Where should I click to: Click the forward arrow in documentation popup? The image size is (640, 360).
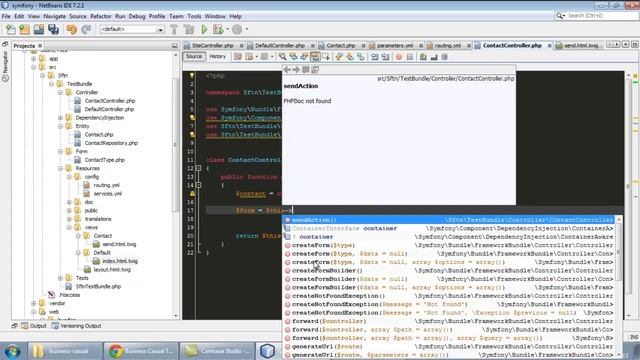coord(296,70)
